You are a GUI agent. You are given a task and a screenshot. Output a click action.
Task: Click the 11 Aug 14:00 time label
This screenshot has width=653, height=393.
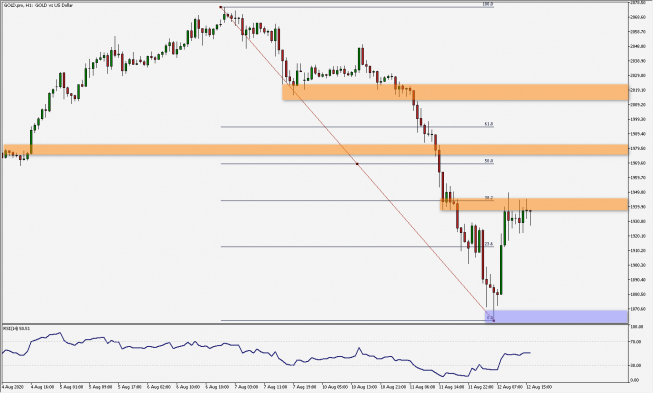coord(451,387)
